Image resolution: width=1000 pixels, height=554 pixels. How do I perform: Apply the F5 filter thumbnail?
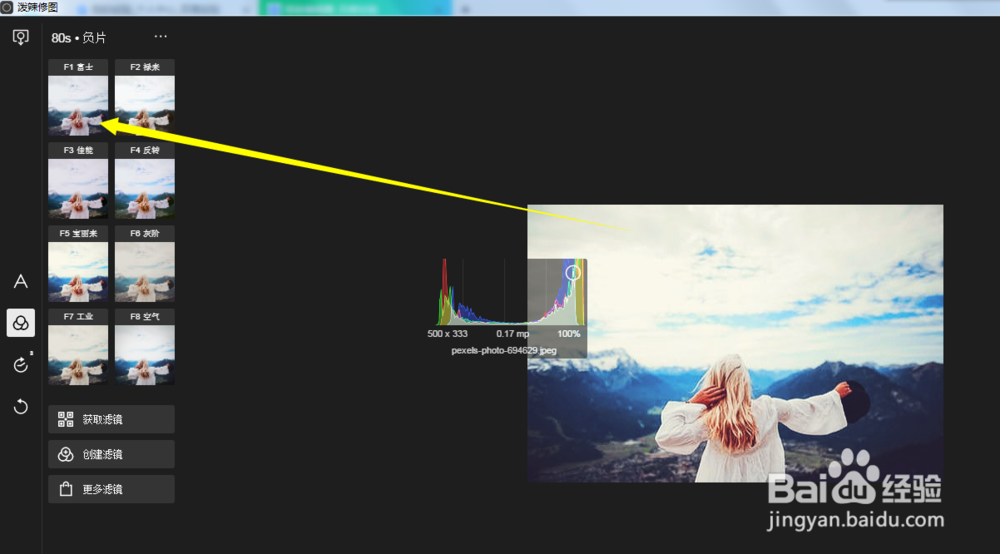click(78, 264)
